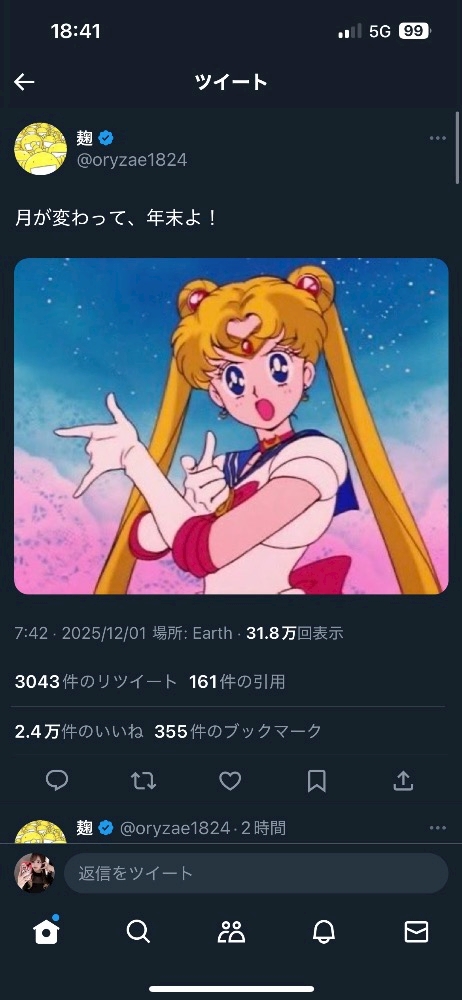Open the 2.4万件のいいね likes list
Screen dimensions: 462x1000
(x=78, y=732)
